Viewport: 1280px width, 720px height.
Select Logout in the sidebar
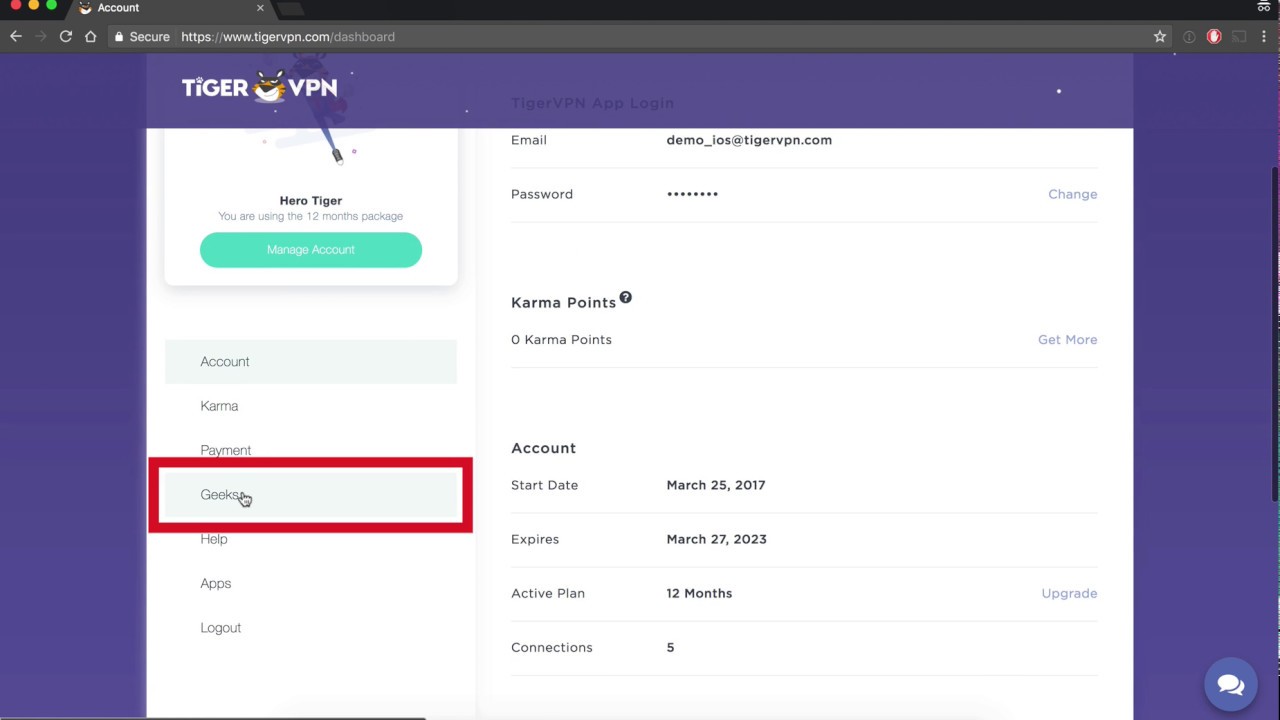[311, 628]
